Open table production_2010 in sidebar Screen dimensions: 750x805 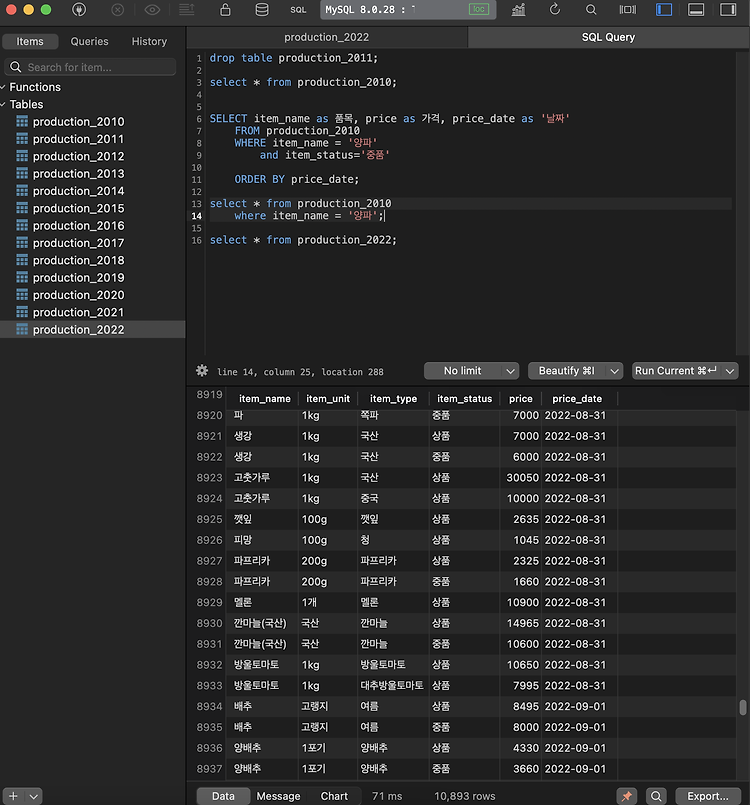tap(78, 122)
